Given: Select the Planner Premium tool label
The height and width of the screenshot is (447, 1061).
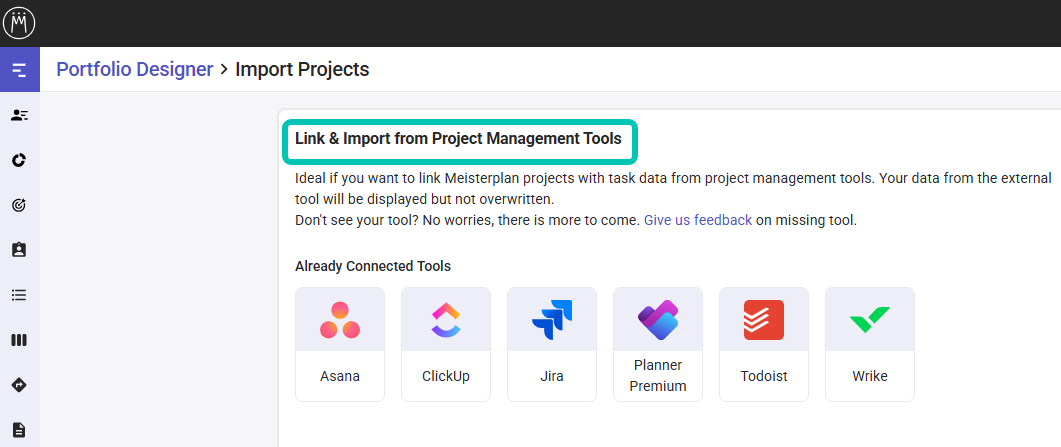Looking at the screenshot, I should [x=658, y=376].
